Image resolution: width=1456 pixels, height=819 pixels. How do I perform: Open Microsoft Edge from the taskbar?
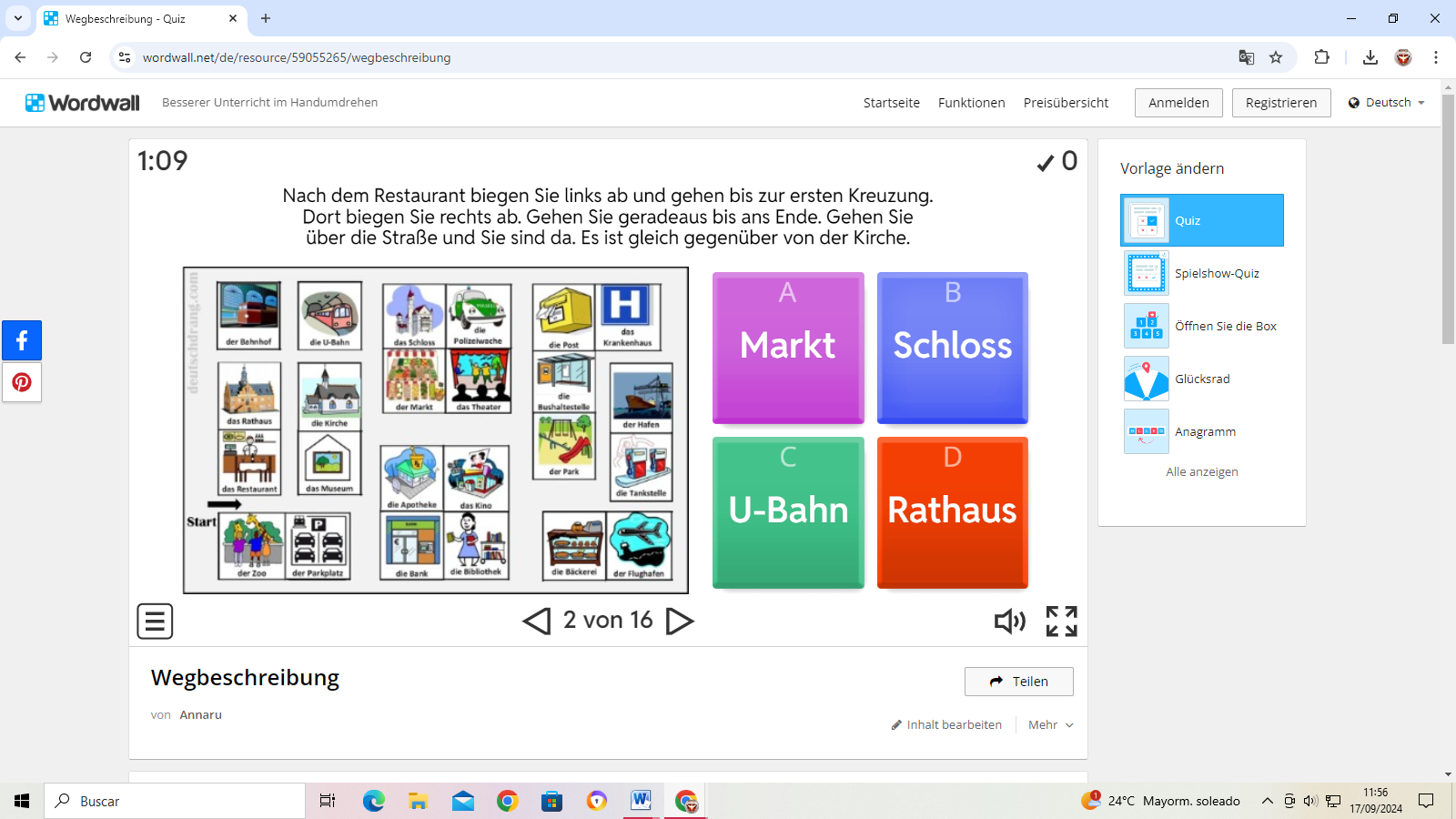point(374,801)
